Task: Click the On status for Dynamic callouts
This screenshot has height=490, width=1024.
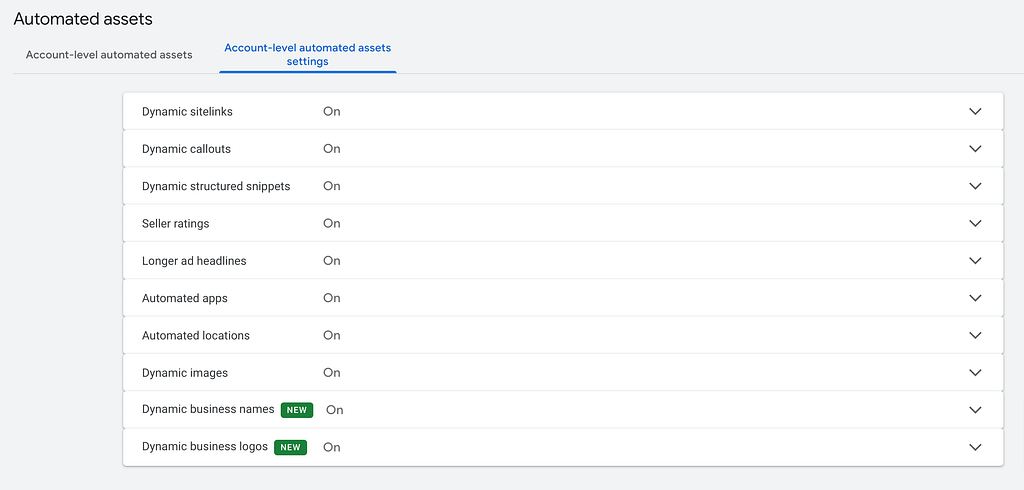Action: coord(331,149)
